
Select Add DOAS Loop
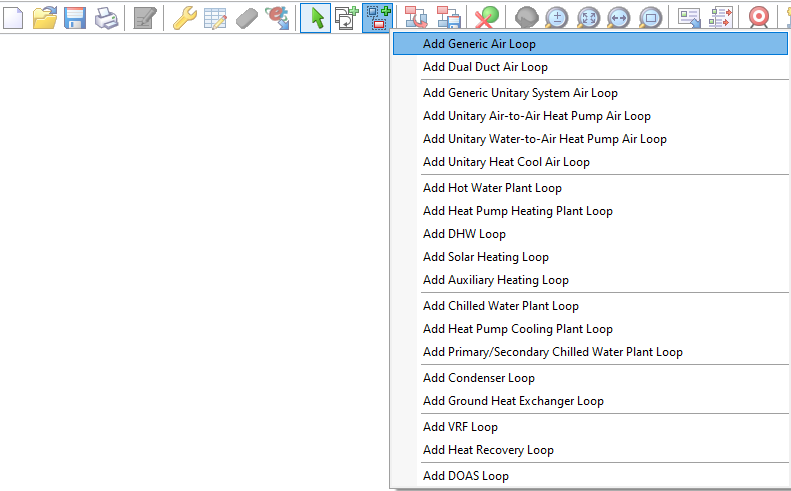click(465, 476)
